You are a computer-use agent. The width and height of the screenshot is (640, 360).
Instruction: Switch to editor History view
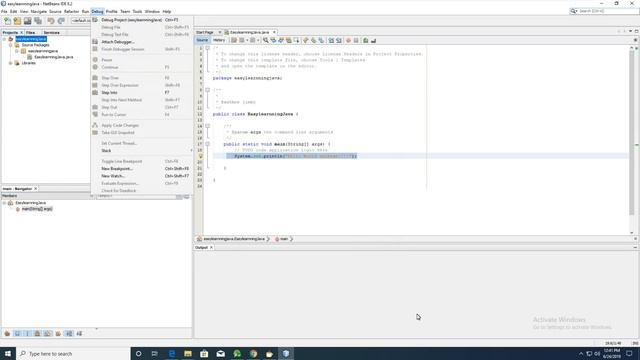[219, 40]
